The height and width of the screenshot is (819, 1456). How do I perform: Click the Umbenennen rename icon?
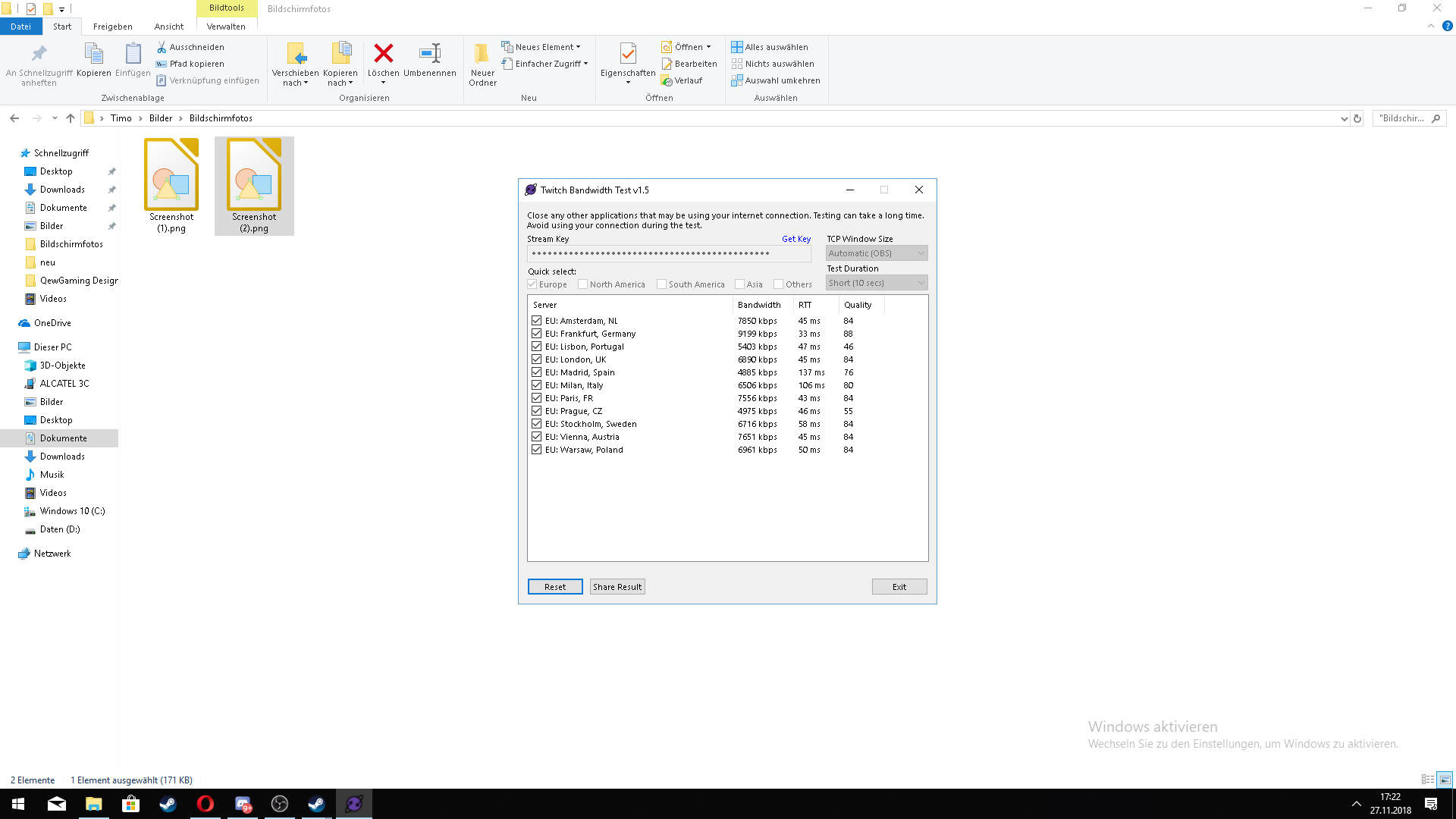click(430, 53)
